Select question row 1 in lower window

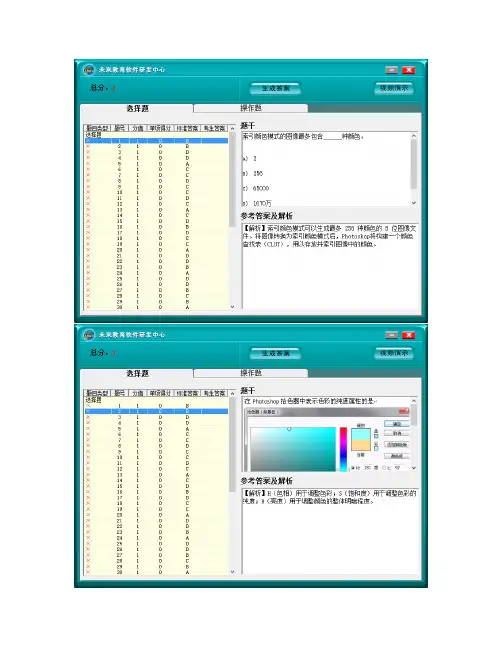[x=156, y=406]
